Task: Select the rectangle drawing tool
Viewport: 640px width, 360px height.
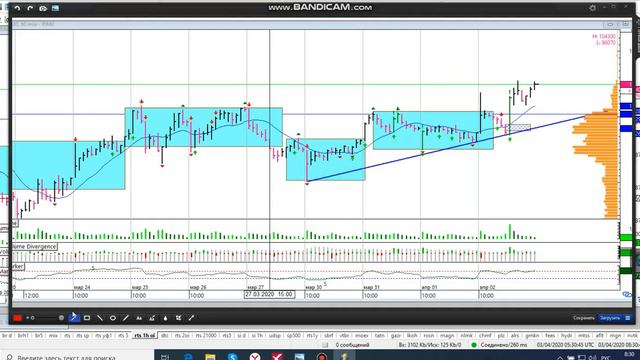Action: pyautogui.click(x=87, y=318)
